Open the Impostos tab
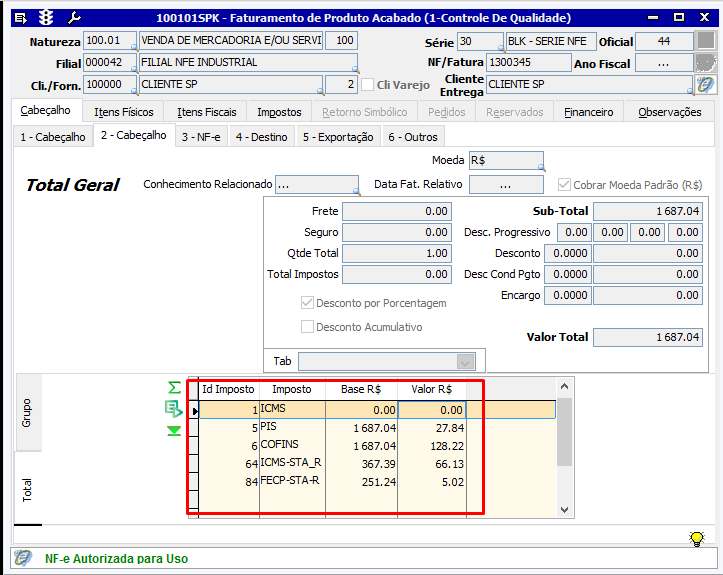Viewport: 723px width, 575px height. tap(279, 112)
